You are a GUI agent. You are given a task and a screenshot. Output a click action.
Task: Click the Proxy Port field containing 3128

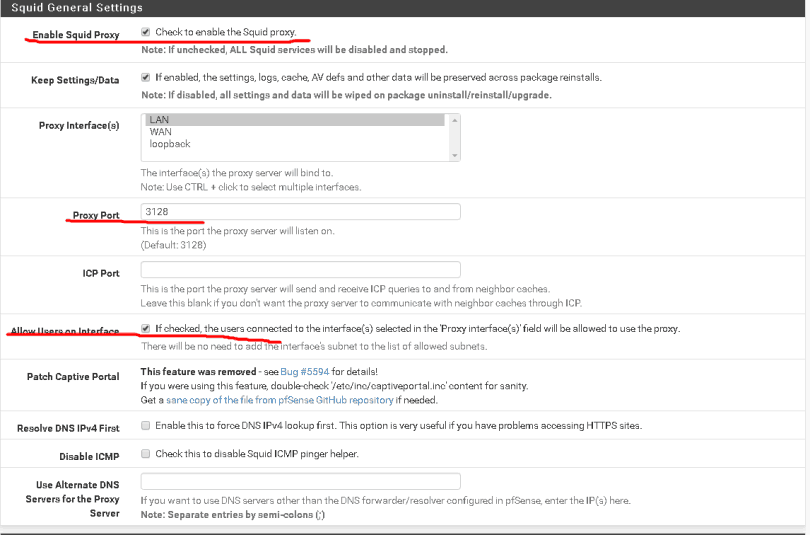pos(300,212)
